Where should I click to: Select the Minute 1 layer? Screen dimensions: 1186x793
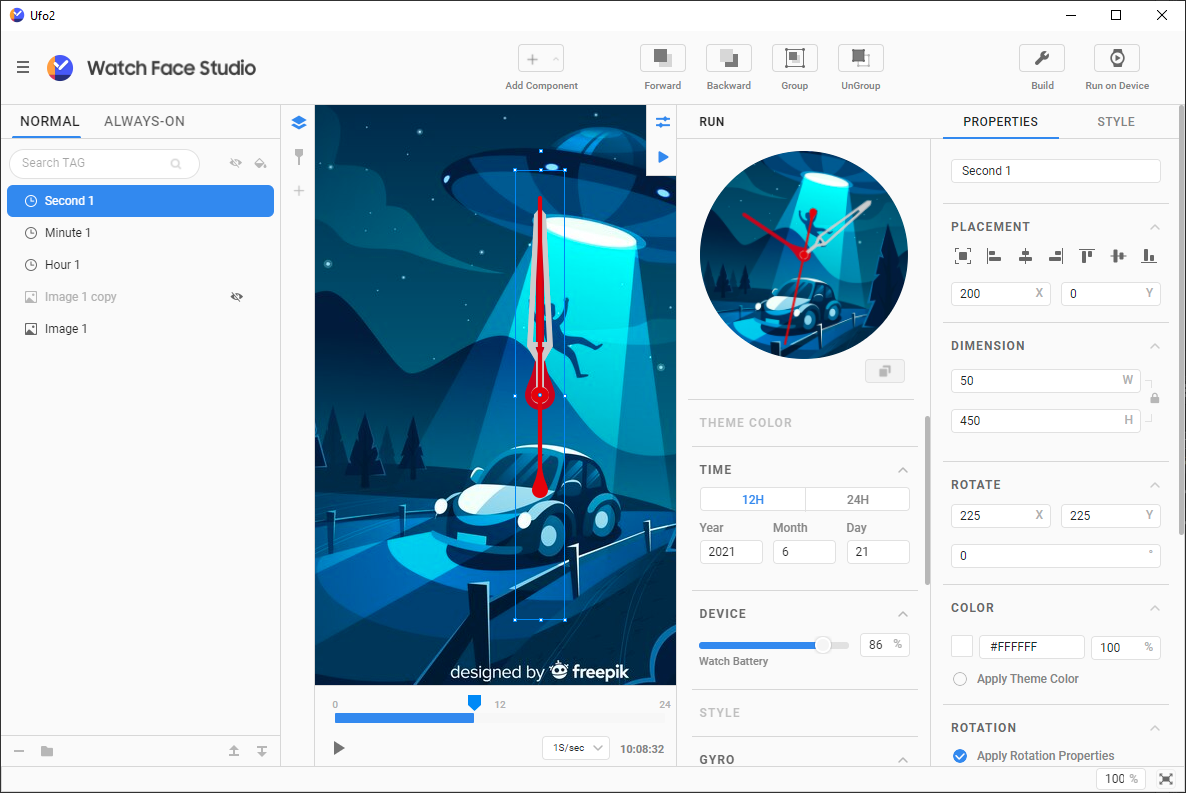pos(68,233)
